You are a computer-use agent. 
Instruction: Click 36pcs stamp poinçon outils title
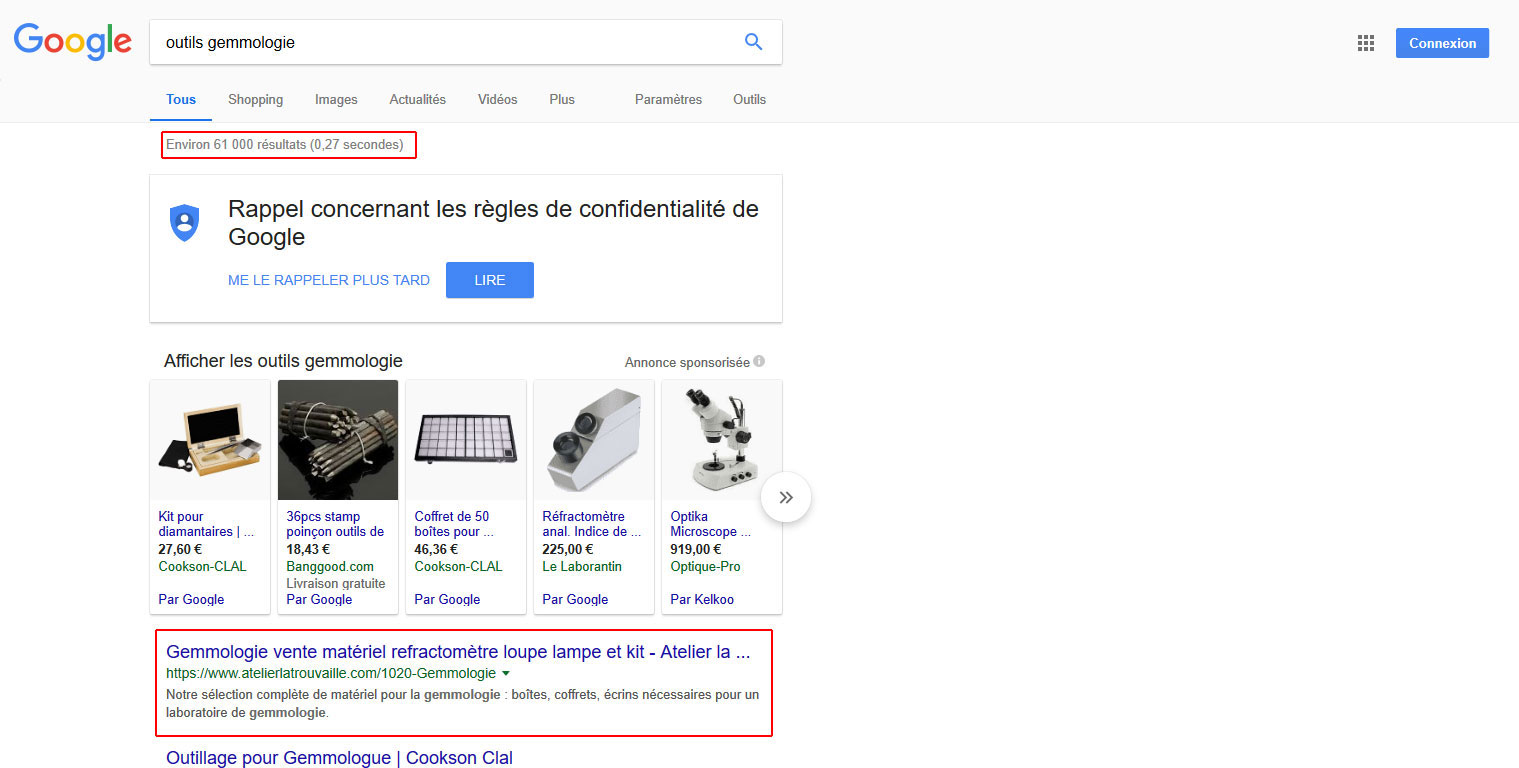tap(335, 524)
